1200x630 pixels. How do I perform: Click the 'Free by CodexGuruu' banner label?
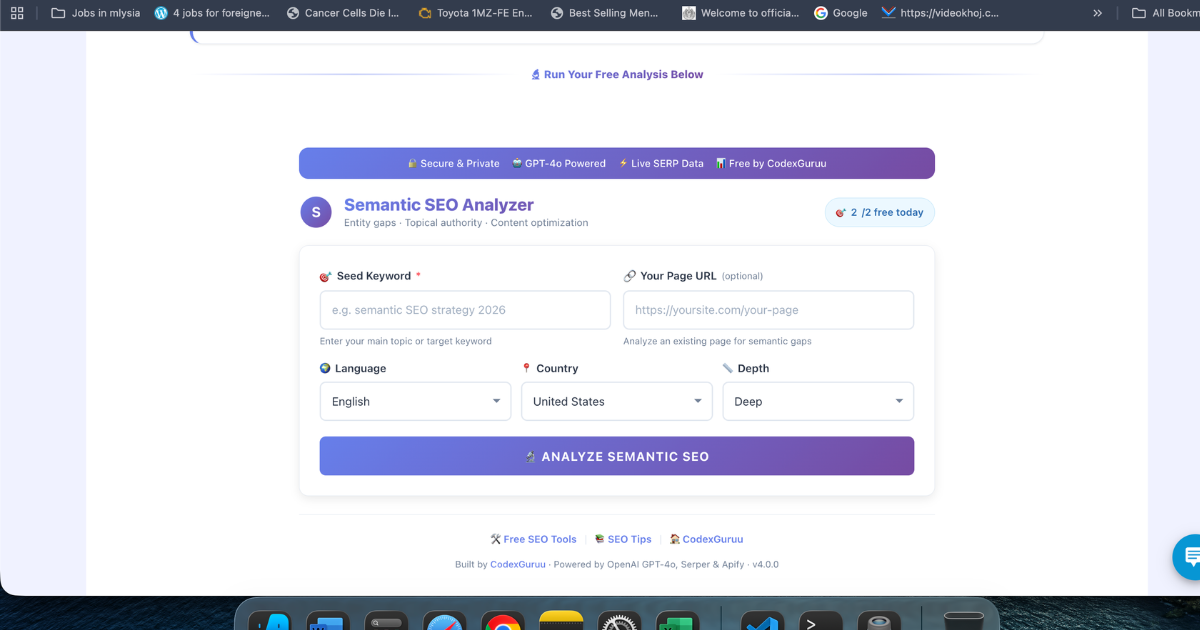point(771,163)
